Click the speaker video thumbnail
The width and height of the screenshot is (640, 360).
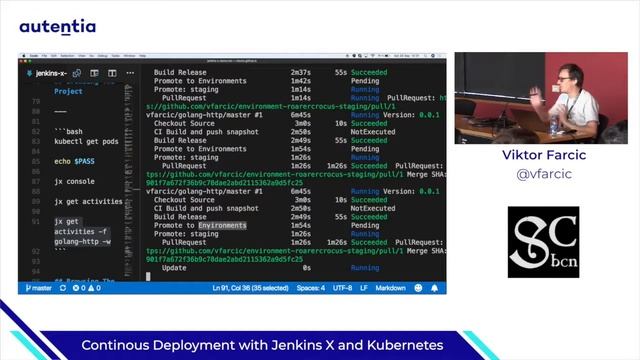click(x=541, y=98)
